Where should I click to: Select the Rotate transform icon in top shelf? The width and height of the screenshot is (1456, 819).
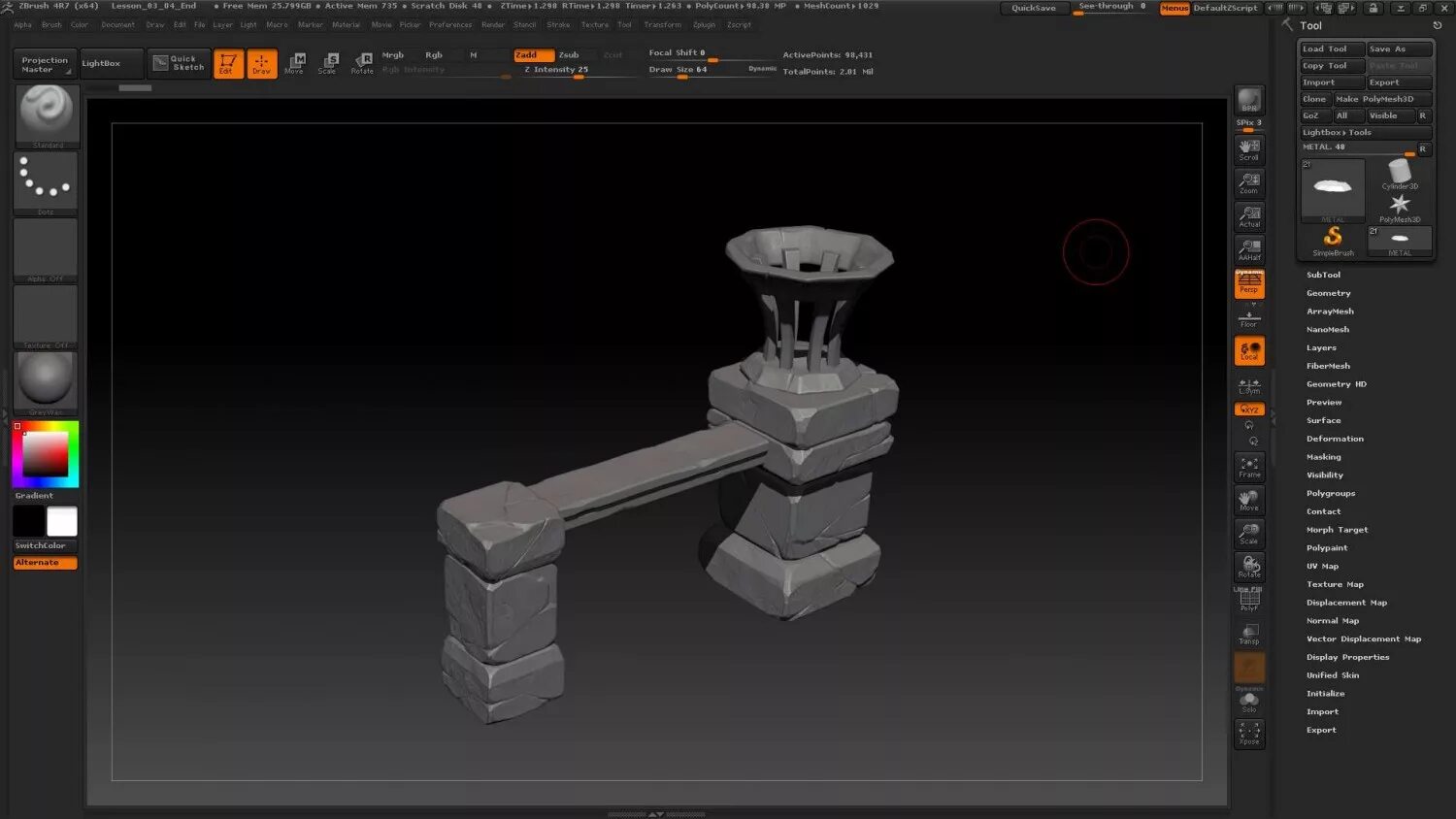coord(362,64)
